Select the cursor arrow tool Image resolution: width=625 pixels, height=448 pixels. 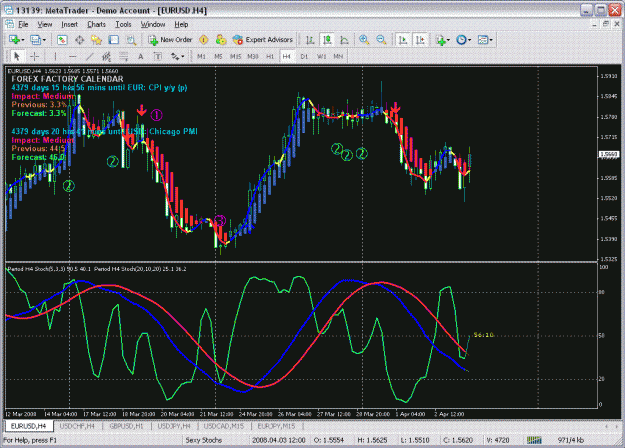[17, 57]
